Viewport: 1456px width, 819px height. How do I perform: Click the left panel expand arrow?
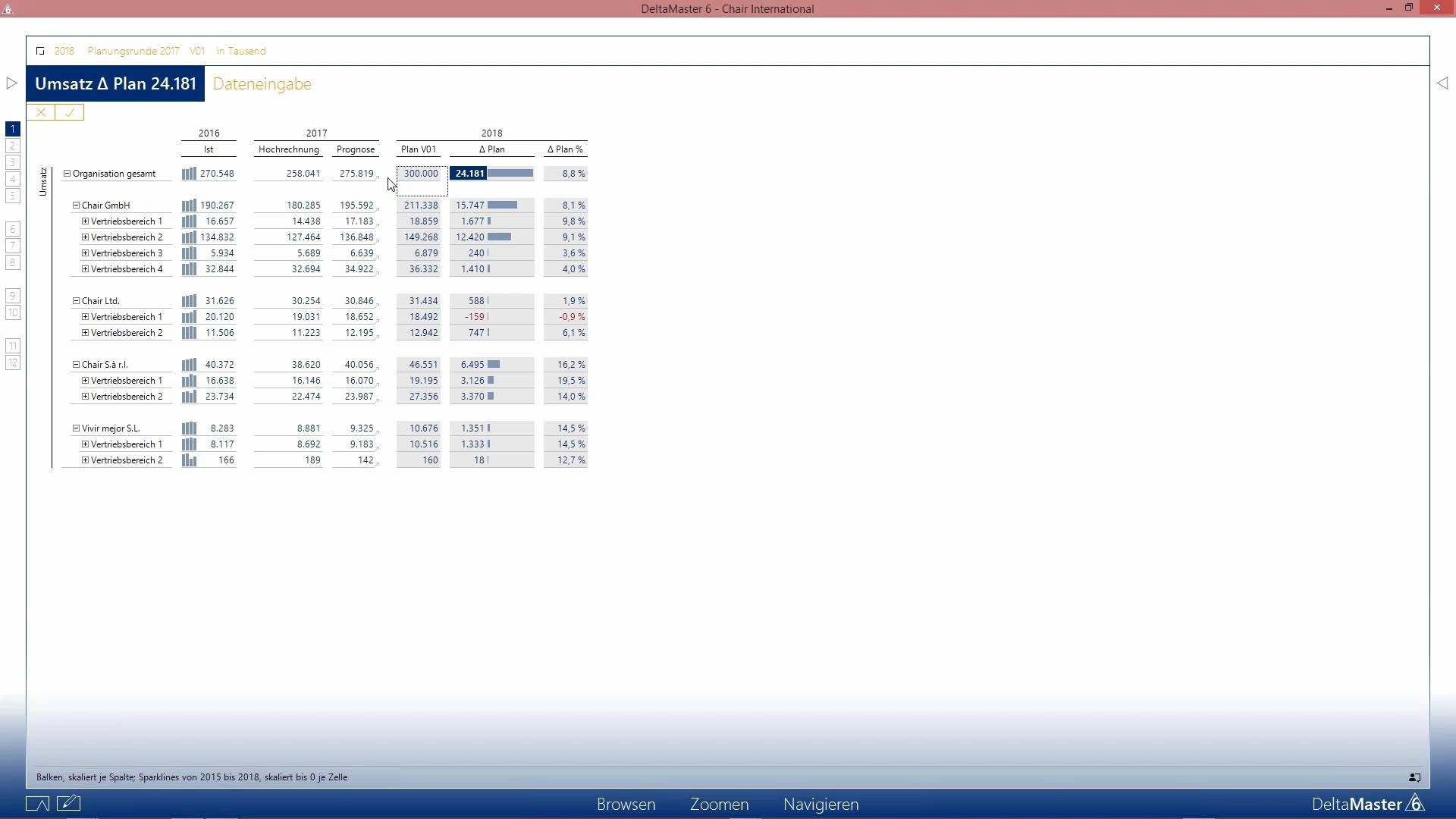11,83
